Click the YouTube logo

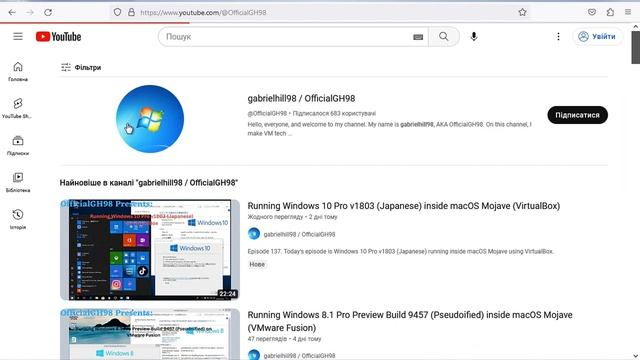pyautogui.click(x=58, y=37)
